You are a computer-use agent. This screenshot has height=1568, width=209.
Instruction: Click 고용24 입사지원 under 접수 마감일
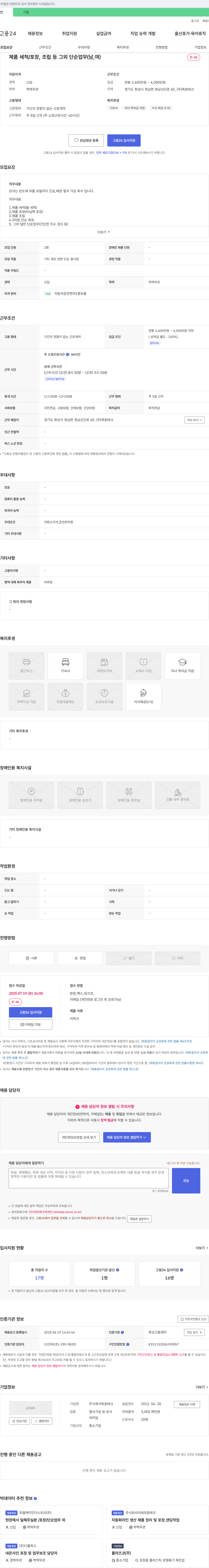coord(30,1012)
